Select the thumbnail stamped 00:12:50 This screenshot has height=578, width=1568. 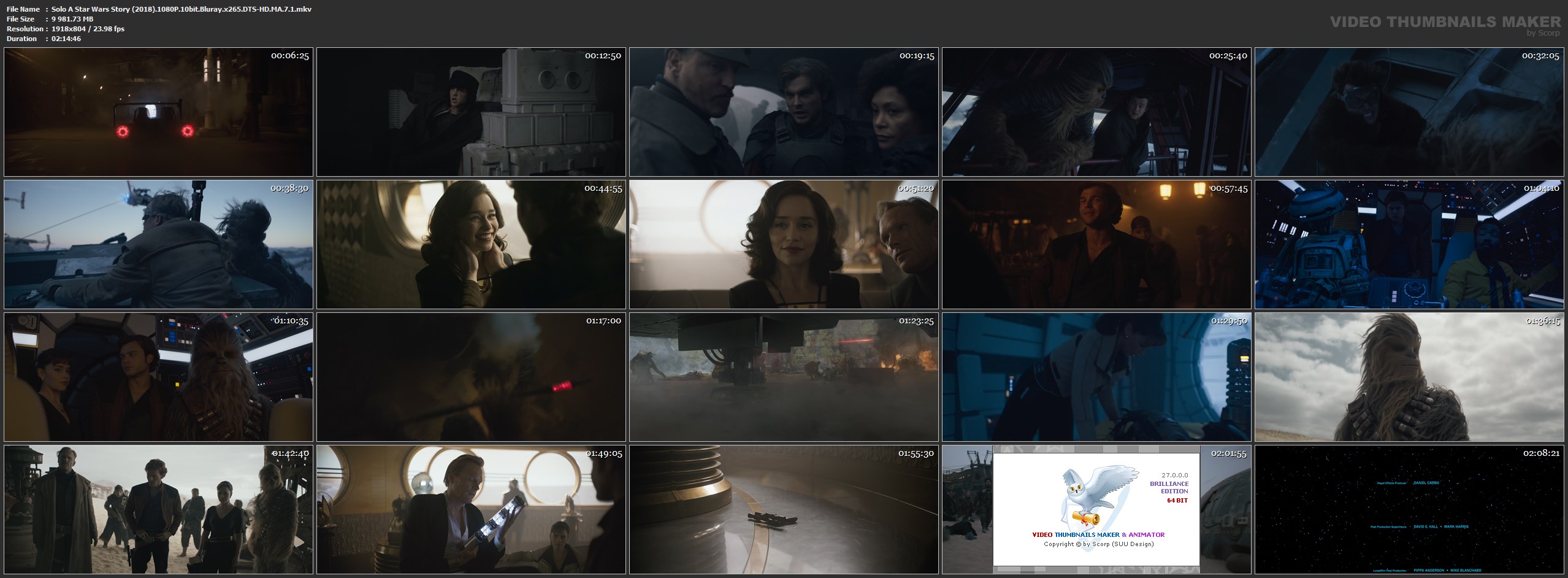471,112
